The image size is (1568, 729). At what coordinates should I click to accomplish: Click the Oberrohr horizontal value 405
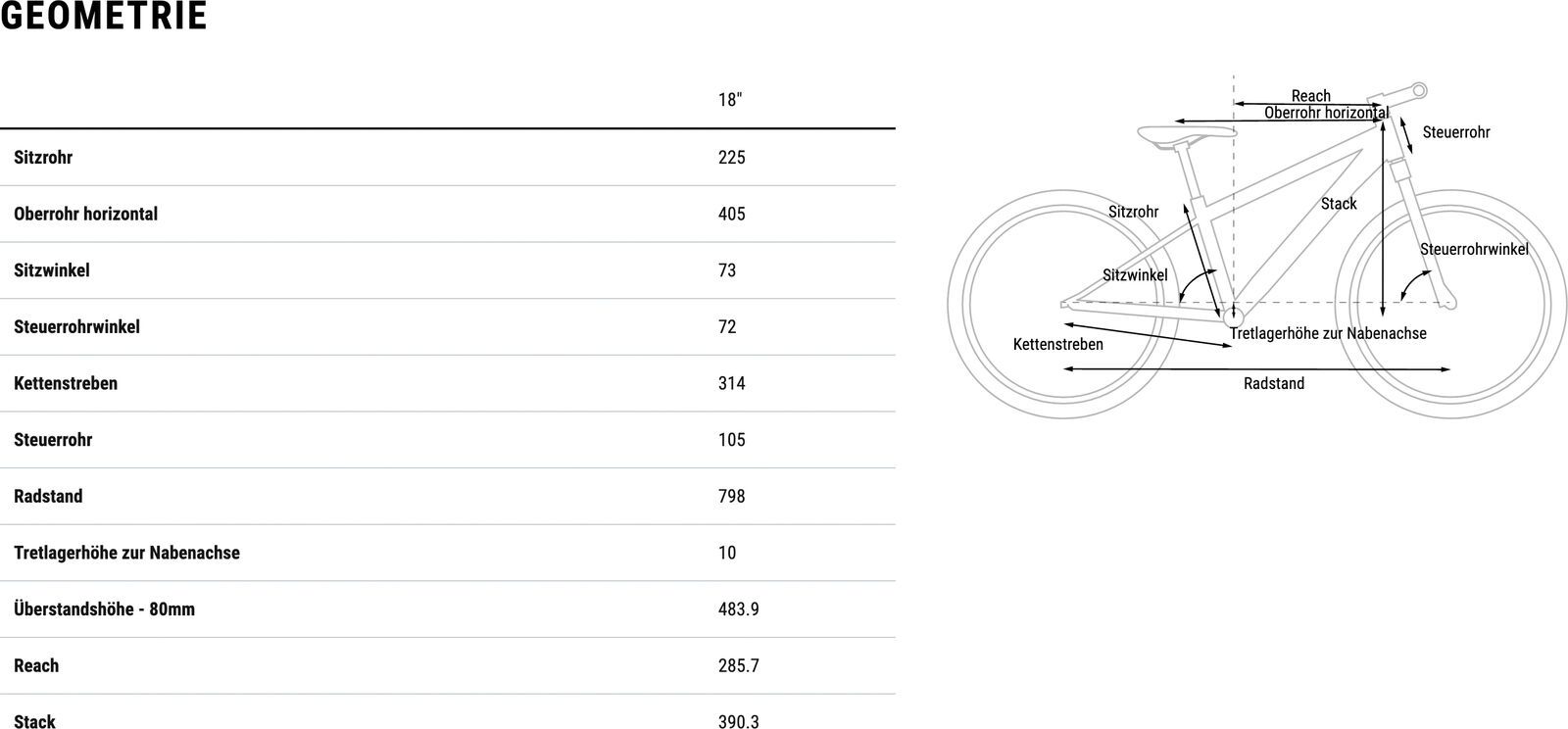[x=731, y=214]
